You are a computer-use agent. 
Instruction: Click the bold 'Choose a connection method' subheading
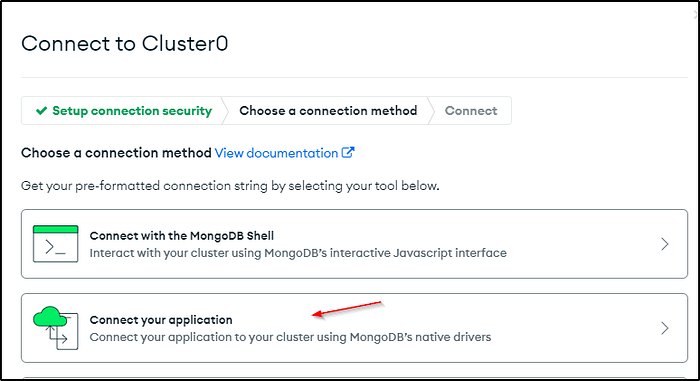point(116,153)
